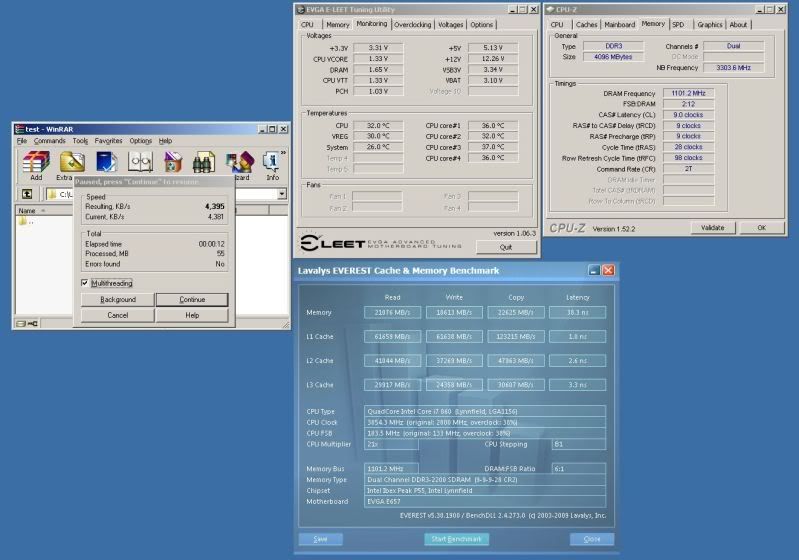Click the CPU-Z title bar icon
799x560 pixels.
tap(551, 9)
